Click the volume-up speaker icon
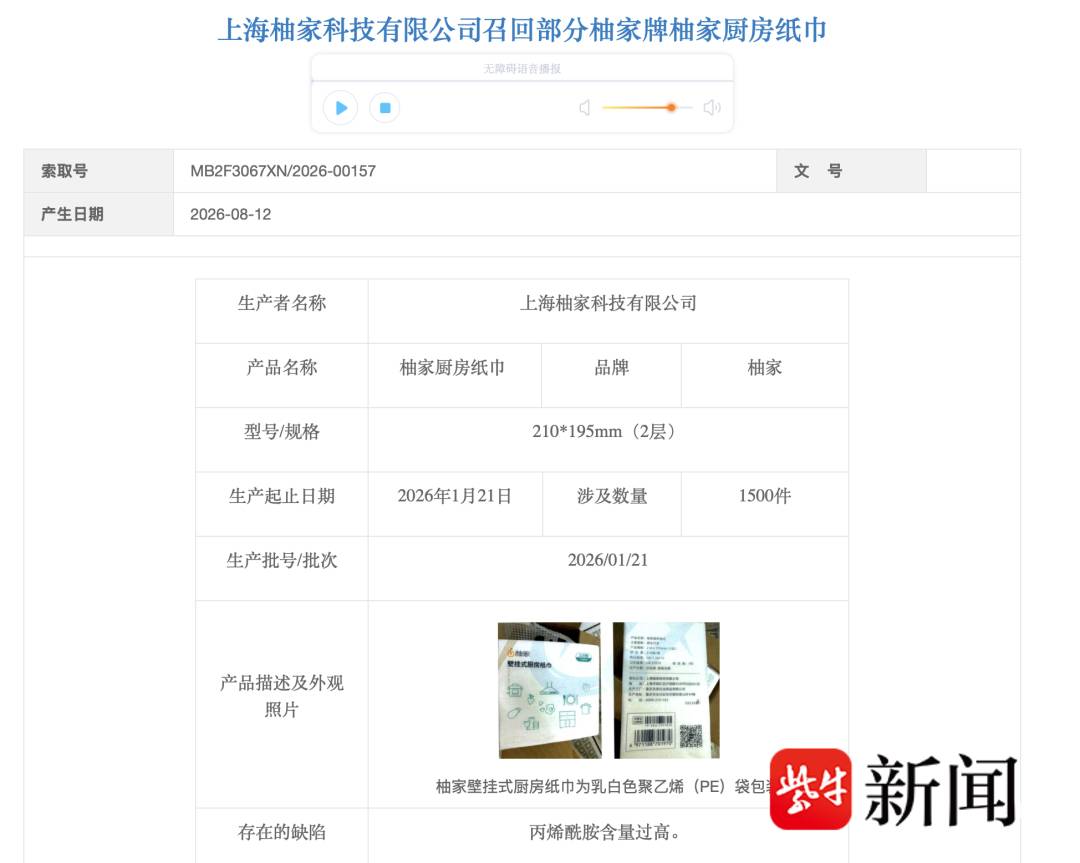The image size is (1080, 863). tap(712, 107)
